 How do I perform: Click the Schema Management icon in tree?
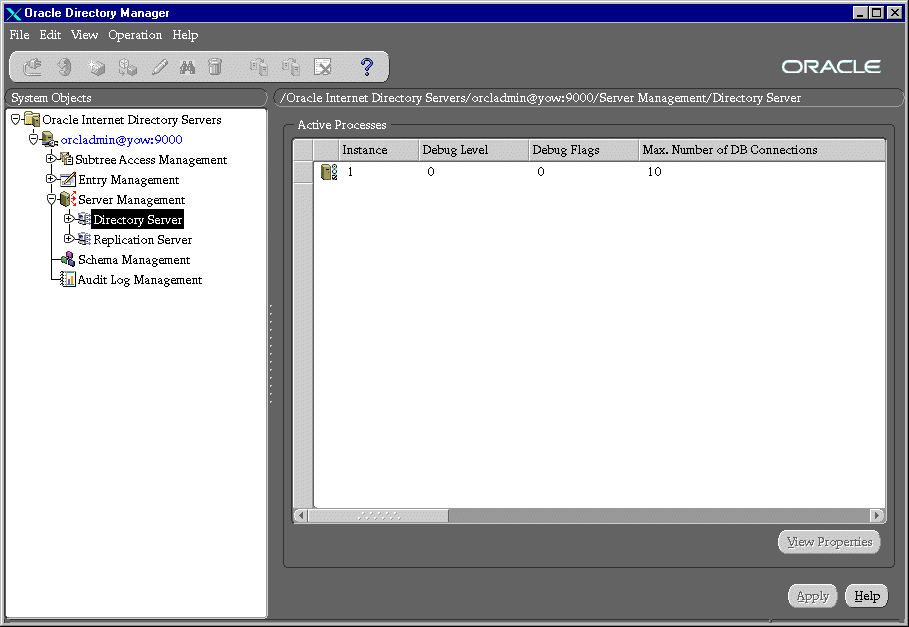(68, 260)
